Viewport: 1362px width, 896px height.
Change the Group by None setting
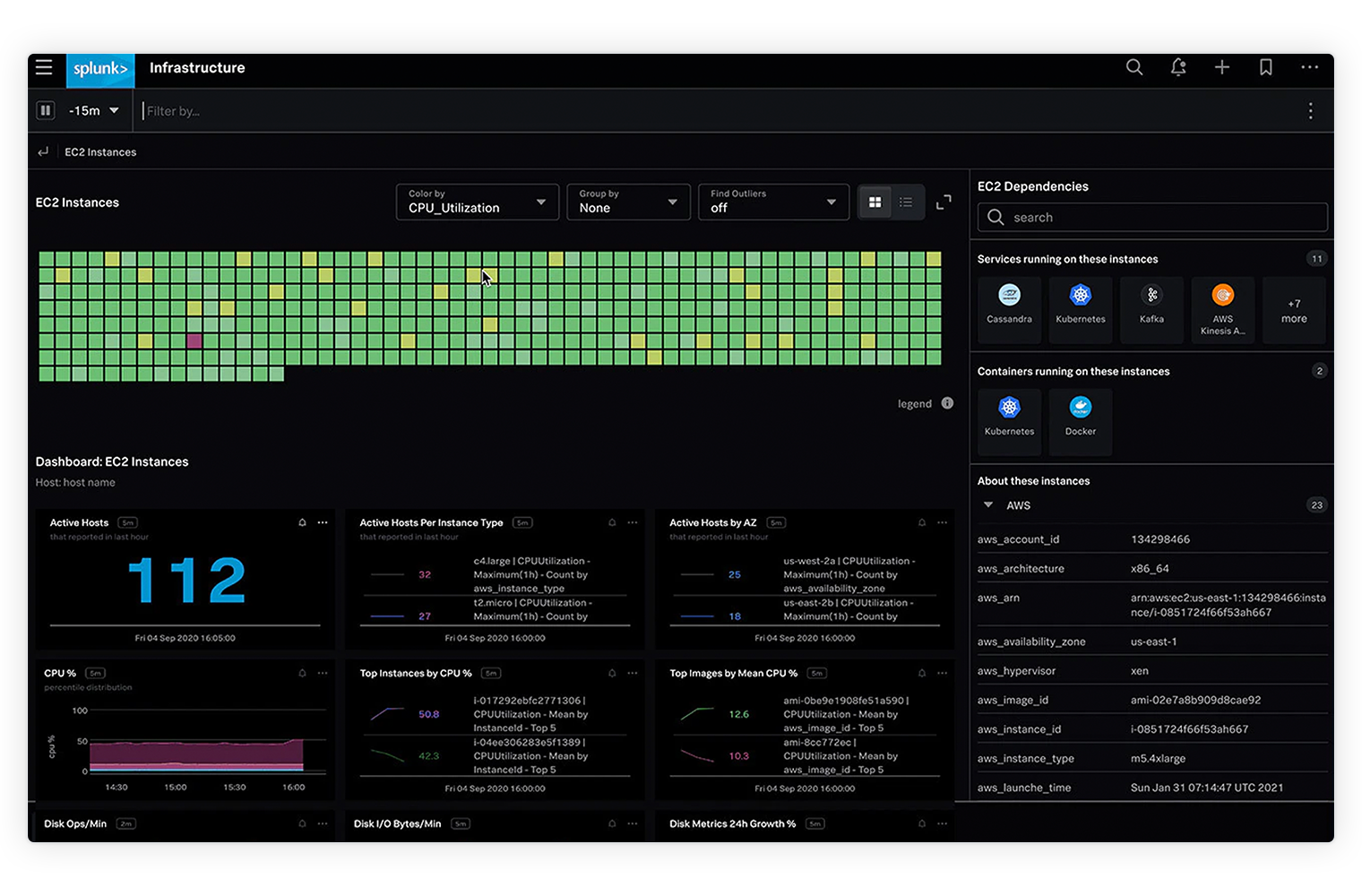click(628, 202)
